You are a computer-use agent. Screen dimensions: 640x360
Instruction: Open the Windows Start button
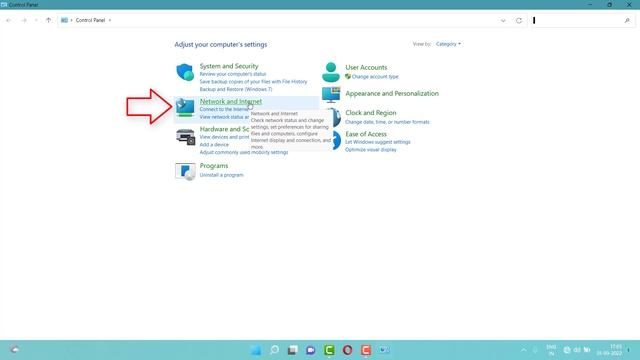256,350
